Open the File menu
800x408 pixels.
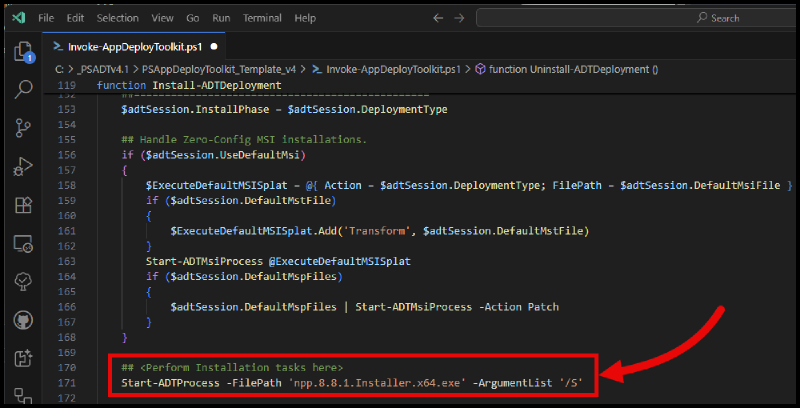click(x=46, y=18)
